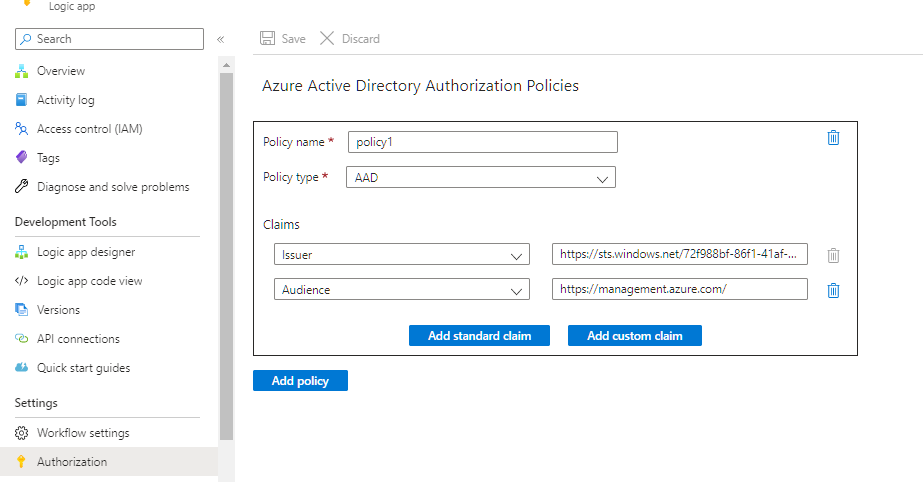923x482 pixels.
Task: Open Overview in the sidebar
Action: pos(61,71)
